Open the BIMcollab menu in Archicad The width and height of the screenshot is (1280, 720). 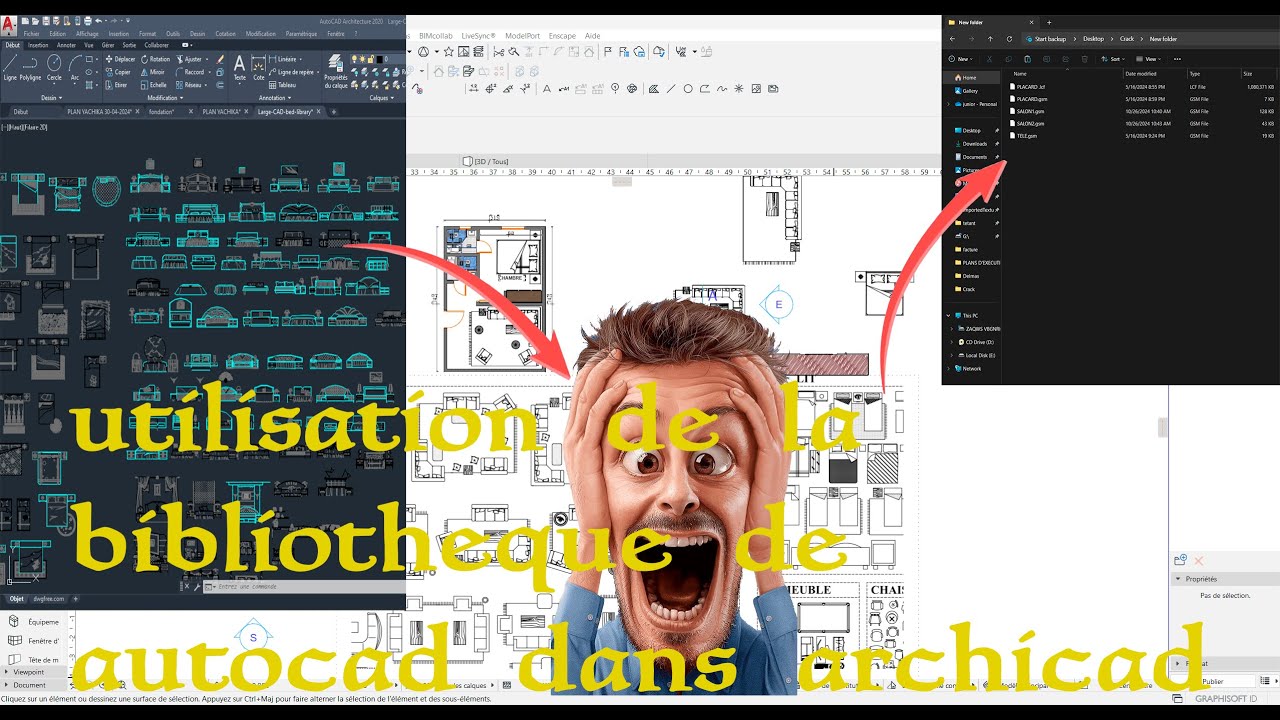click(x=436, y=36)
